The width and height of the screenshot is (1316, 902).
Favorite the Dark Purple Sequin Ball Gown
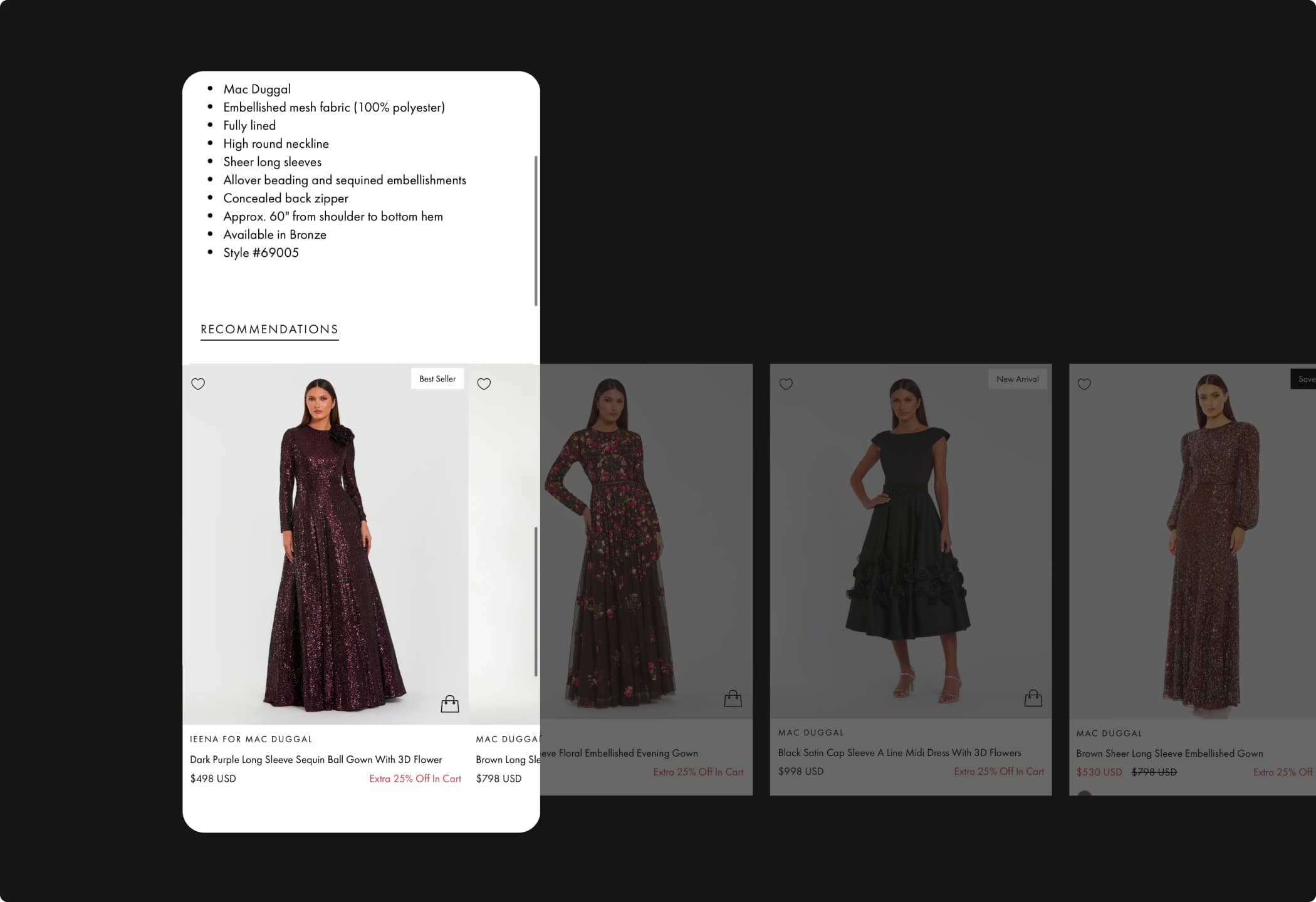pos(198,384)
